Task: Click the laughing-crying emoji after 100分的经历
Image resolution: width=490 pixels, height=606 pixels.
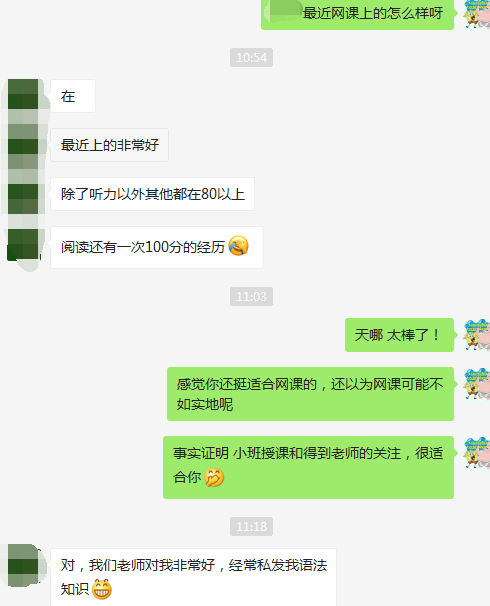Action: [238, 246]
